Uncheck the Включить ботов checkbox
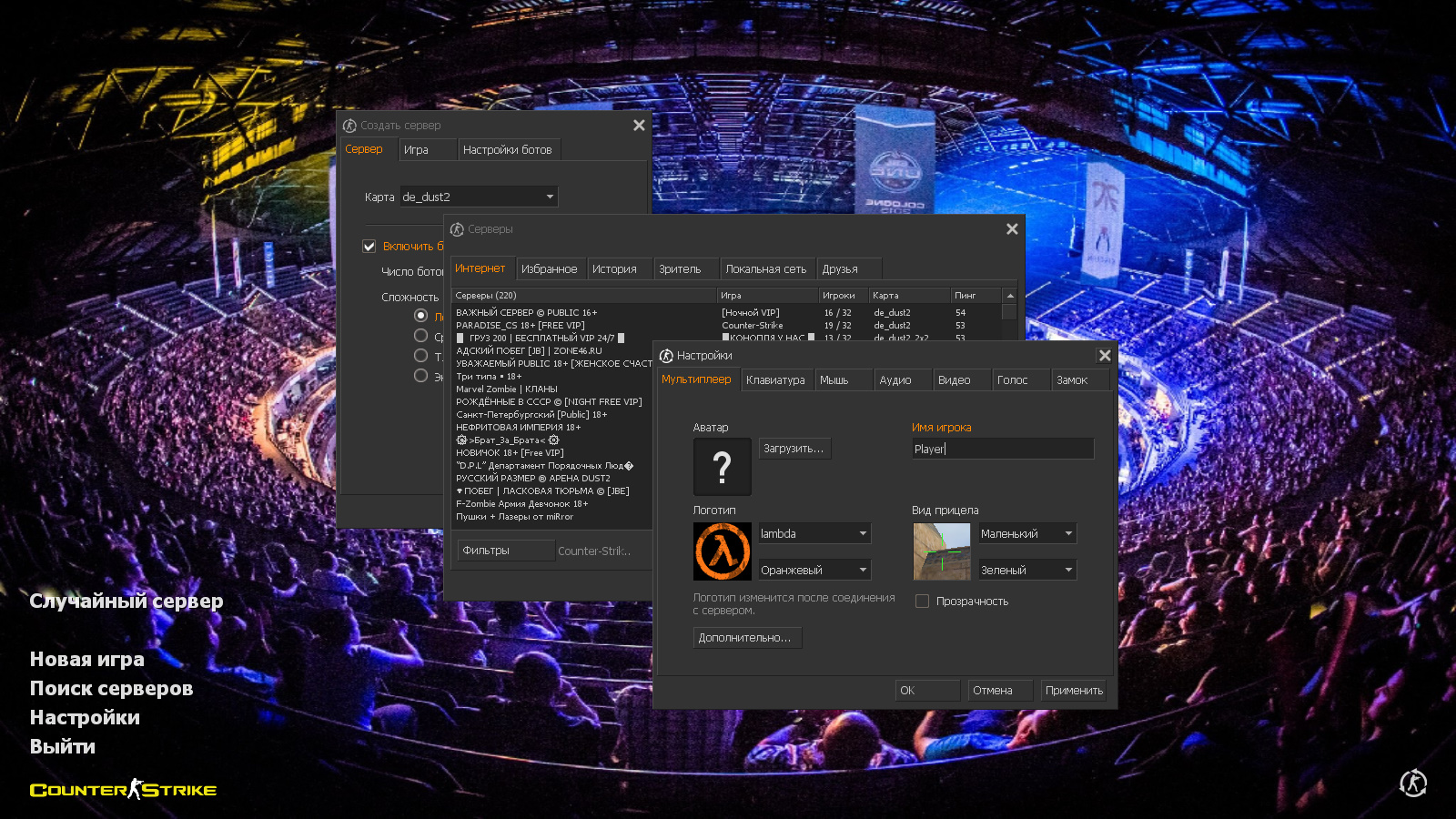1456x819 pixels. point(369,246)
